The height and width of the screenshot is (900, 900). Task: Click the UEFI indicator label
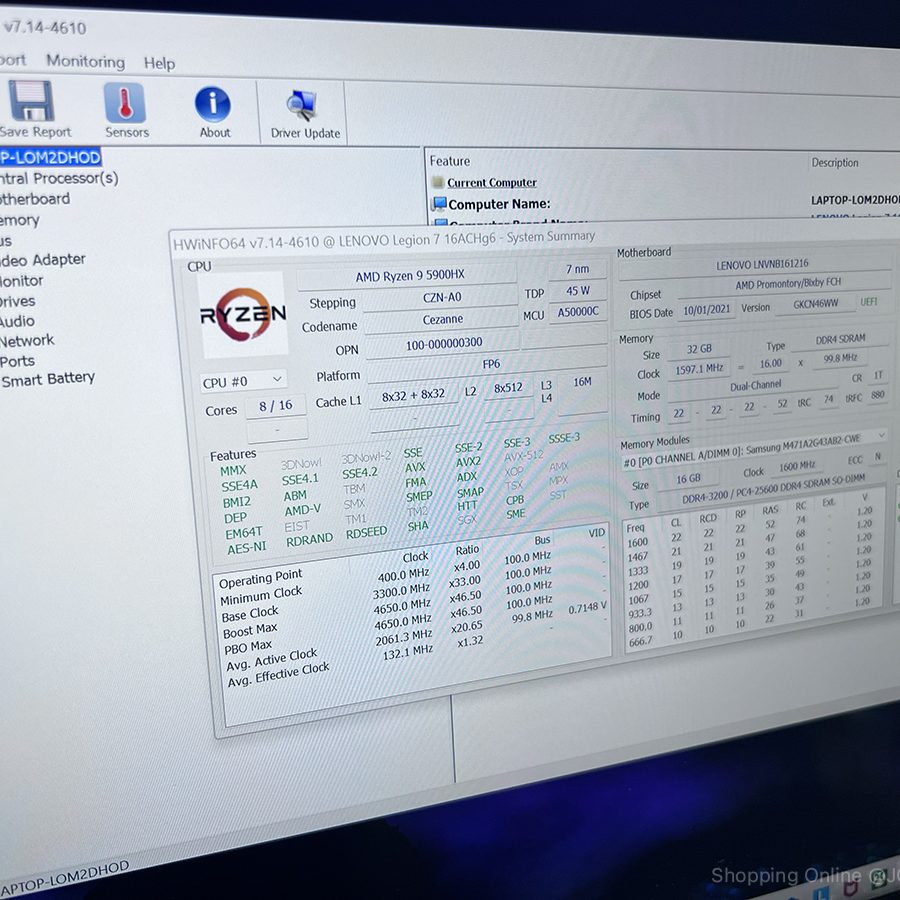point(868,302)
